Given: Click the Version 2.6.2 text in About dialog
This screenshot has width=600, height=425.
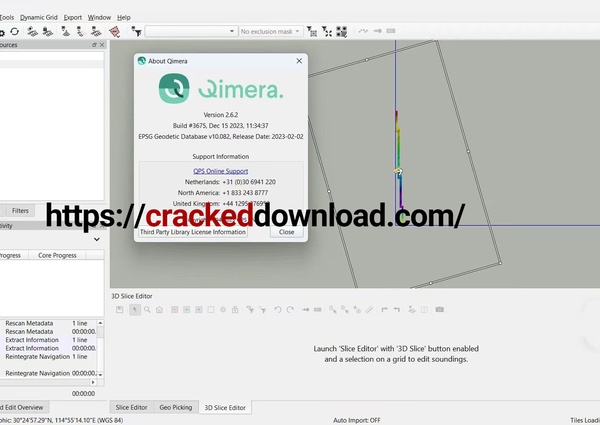Looking at the screenshot, I should click(221, 115).
